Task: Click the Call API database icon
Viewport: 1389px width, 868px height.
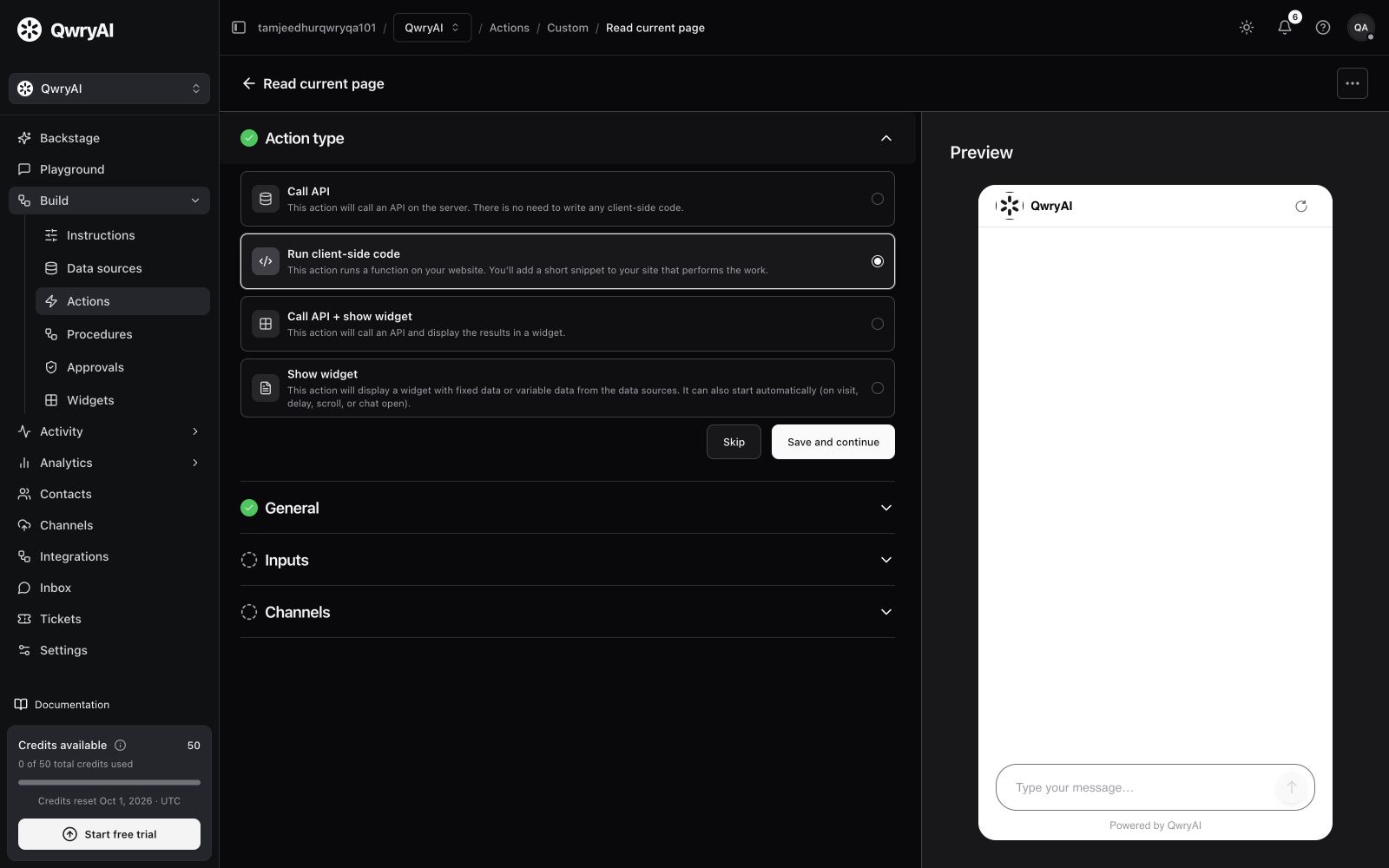Action: [266, 199]
